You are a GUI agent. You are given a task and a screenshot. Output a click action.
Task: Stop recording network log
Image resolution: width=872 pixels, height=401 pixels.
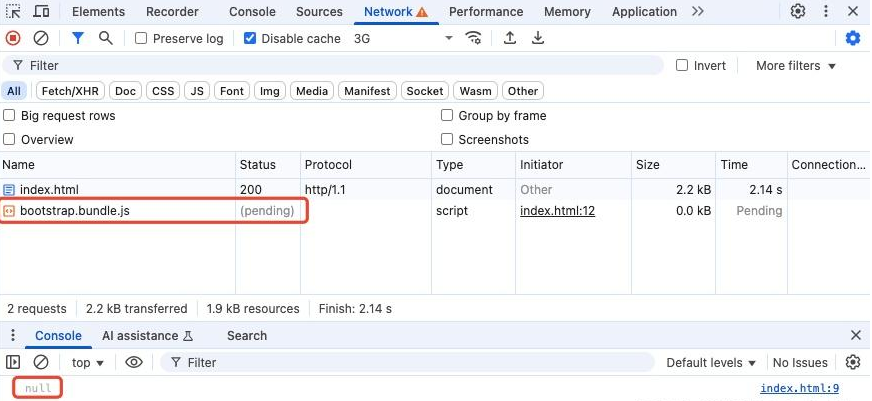tap(13, 38)
